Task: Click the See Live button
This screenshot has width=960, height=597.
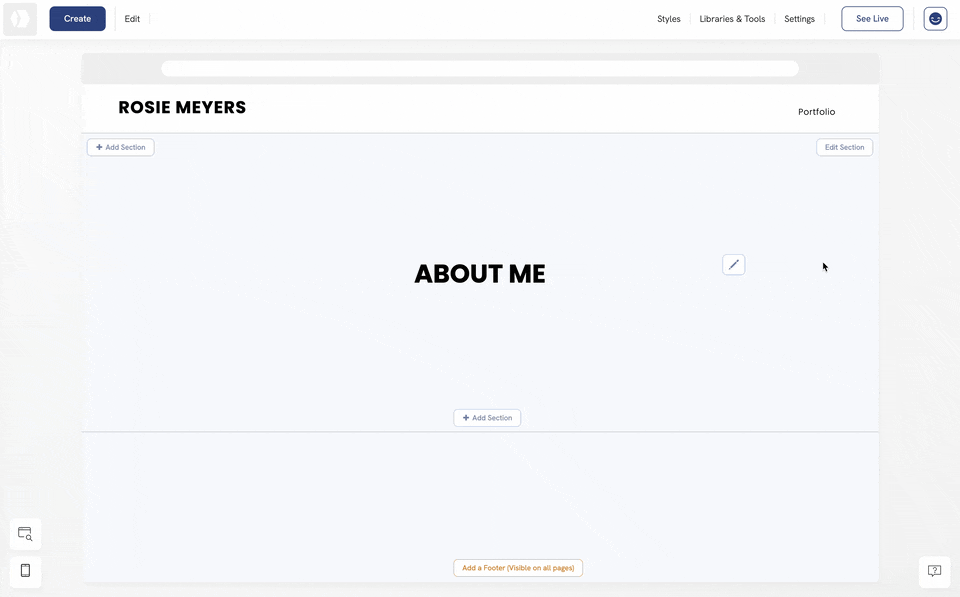Action: 872,19
